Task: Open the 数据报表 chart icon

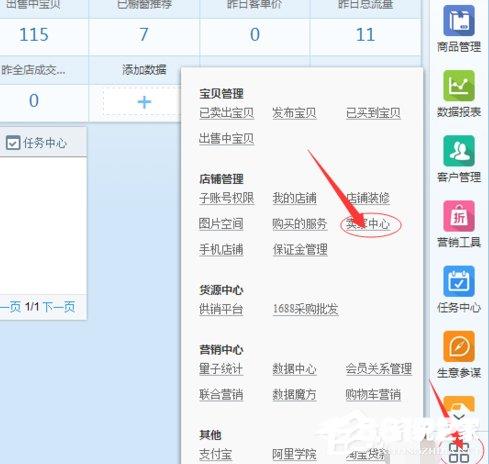Action: coord(459,86)
